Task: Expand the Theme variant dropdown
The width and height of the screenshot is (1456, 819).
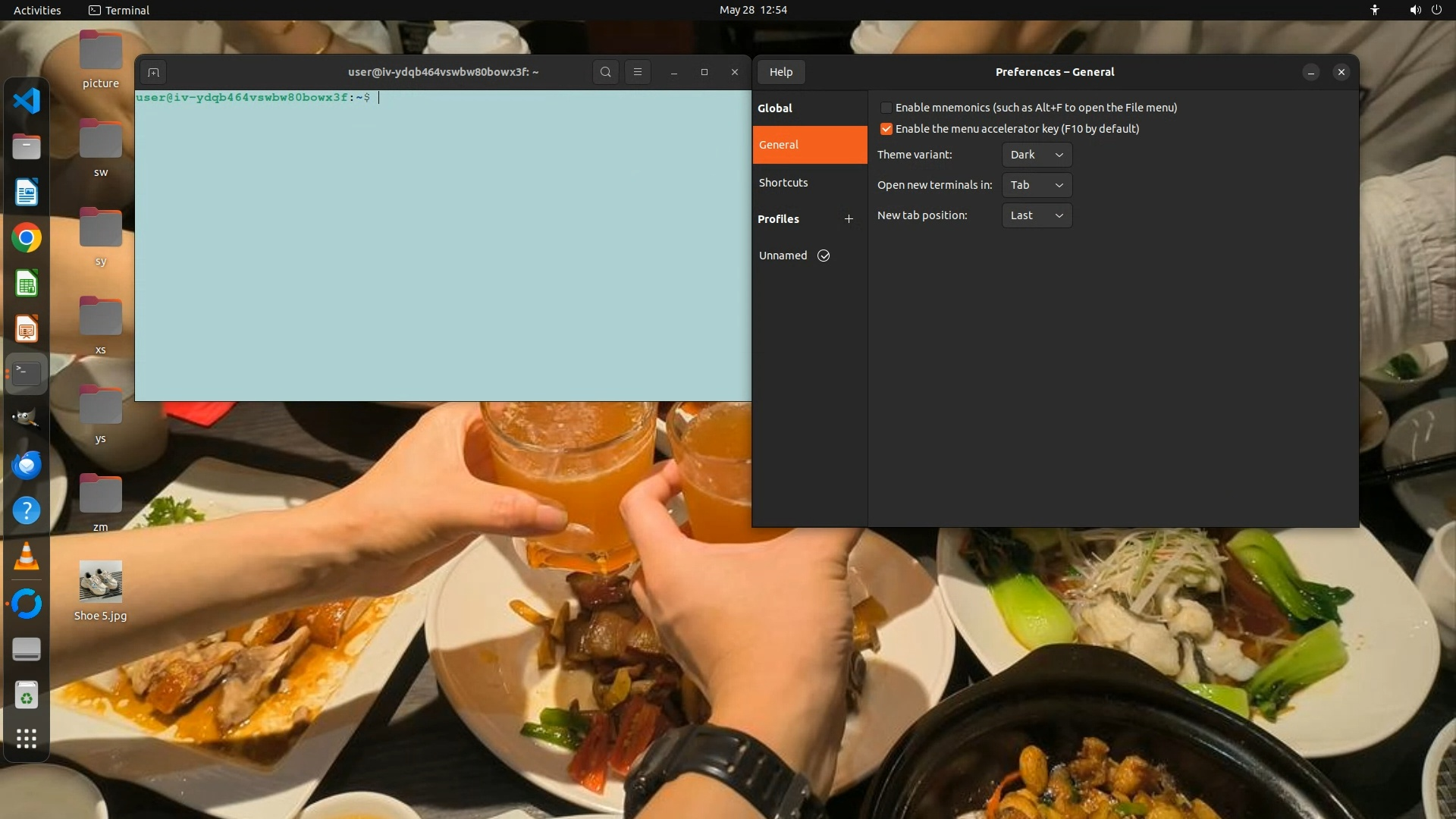Action: (x=1037, y=155)
